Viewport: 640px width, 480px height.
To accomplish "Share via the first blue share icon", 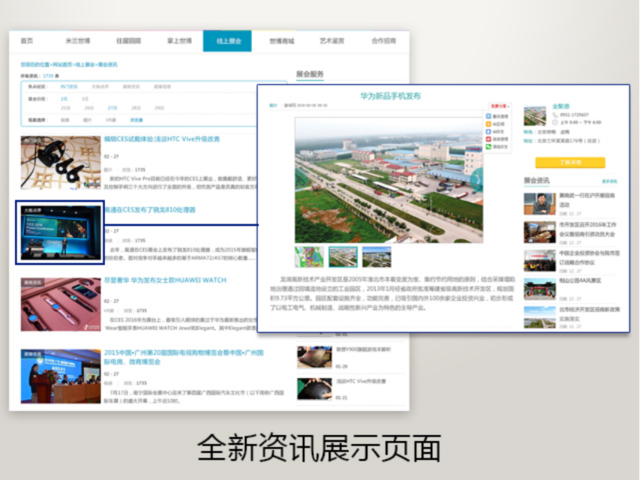I will pyautogui.click(x=488, y=116).
